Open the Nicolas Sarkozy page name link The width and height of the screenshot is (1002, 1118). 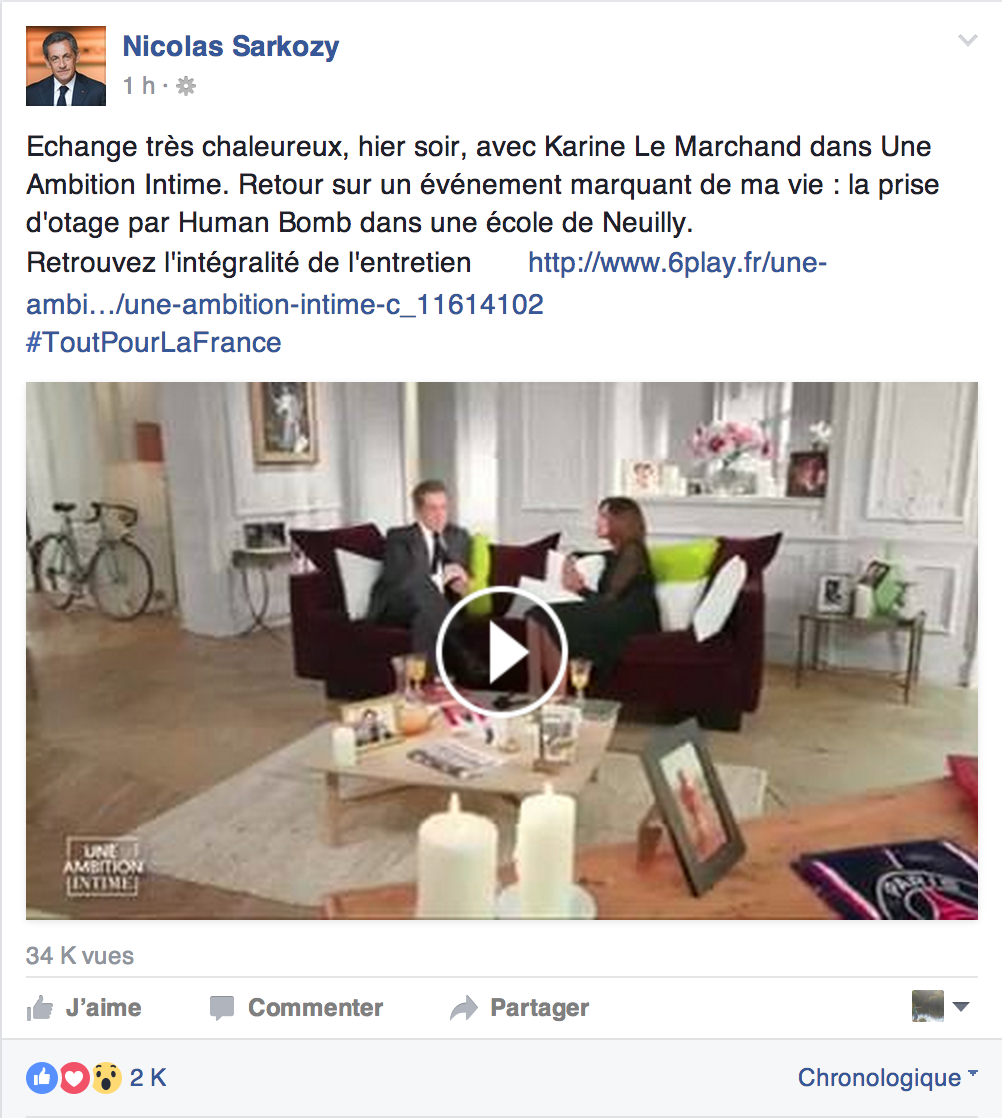(x=230, y=46)
